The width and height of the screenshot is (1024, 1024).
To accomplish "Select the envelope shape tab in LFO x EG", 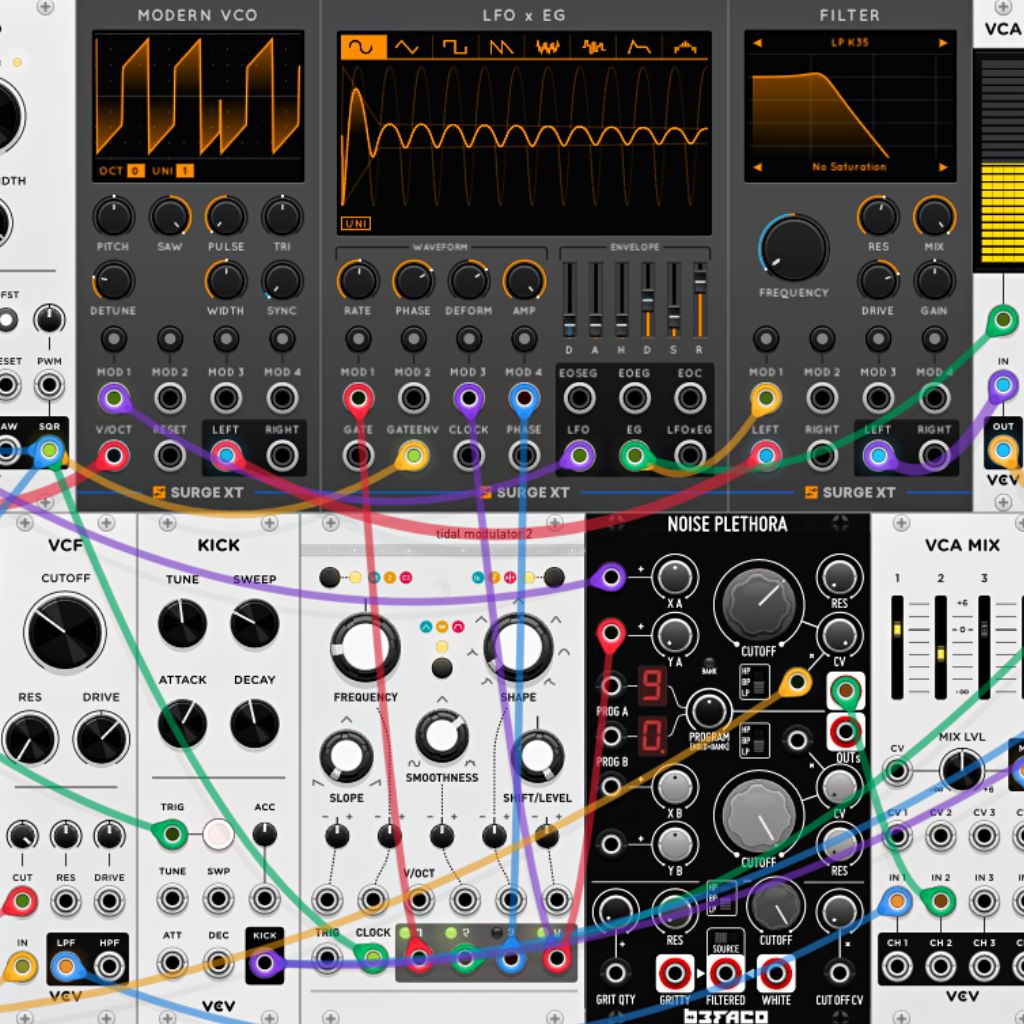I will (x=639, y=46).
